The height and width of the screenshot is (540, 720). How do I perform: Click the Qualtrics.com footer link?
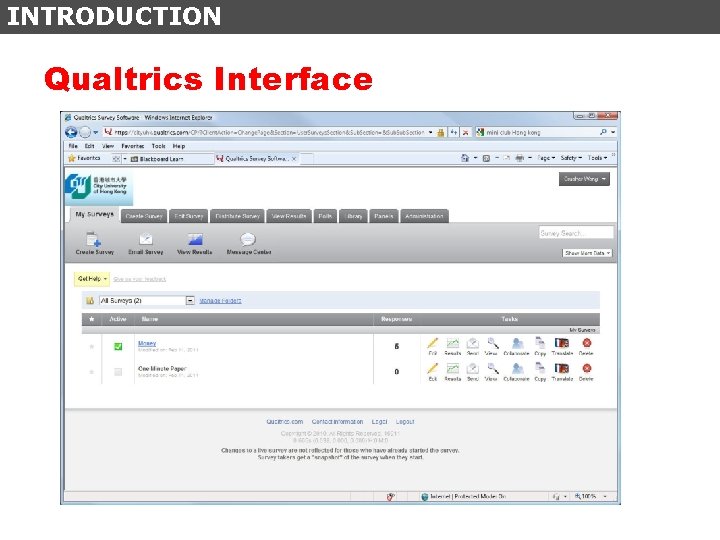pos(285,422)
